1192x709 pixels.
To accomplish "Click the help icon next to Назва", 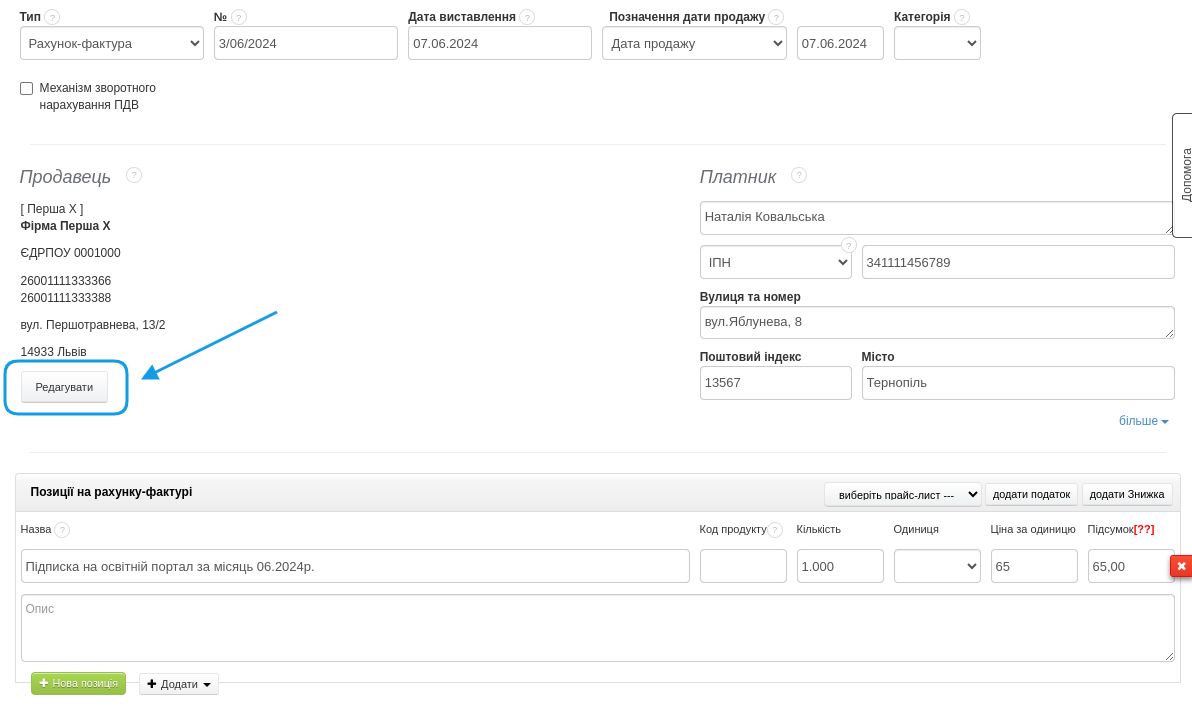I will click(x=62, y=530).
